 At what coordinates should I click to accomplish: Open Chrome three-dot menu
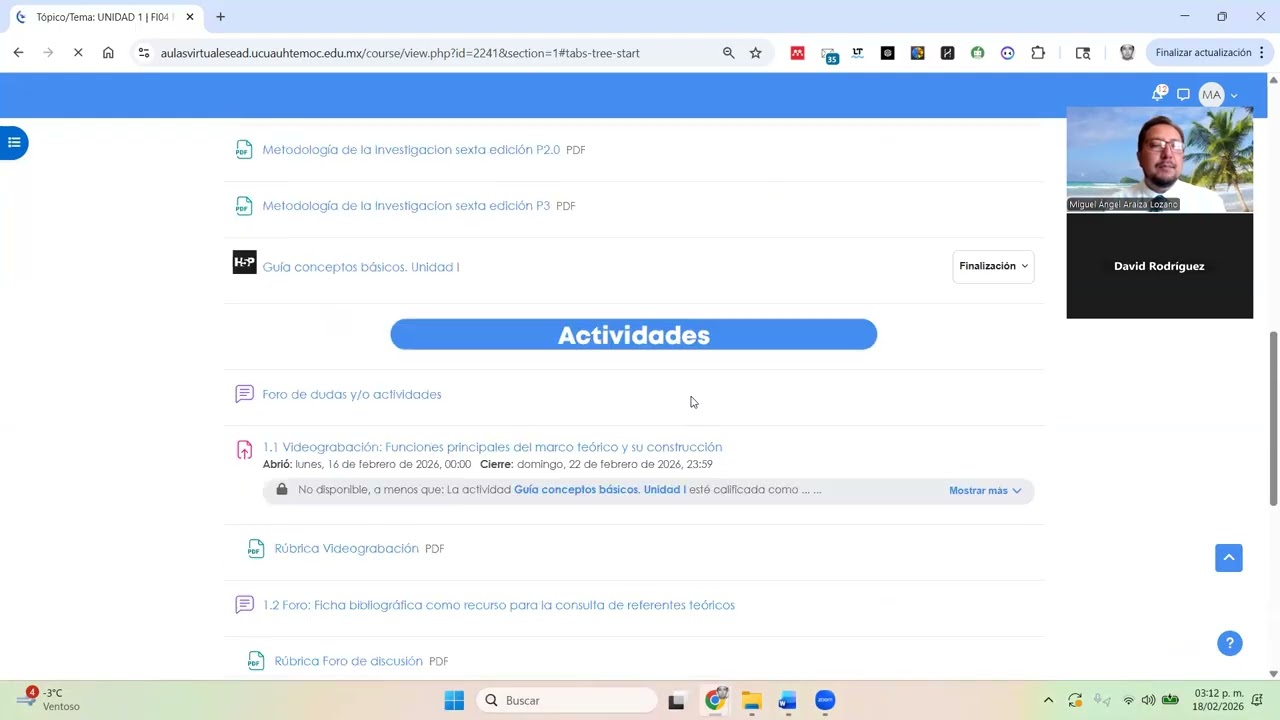click(1263, 53)
